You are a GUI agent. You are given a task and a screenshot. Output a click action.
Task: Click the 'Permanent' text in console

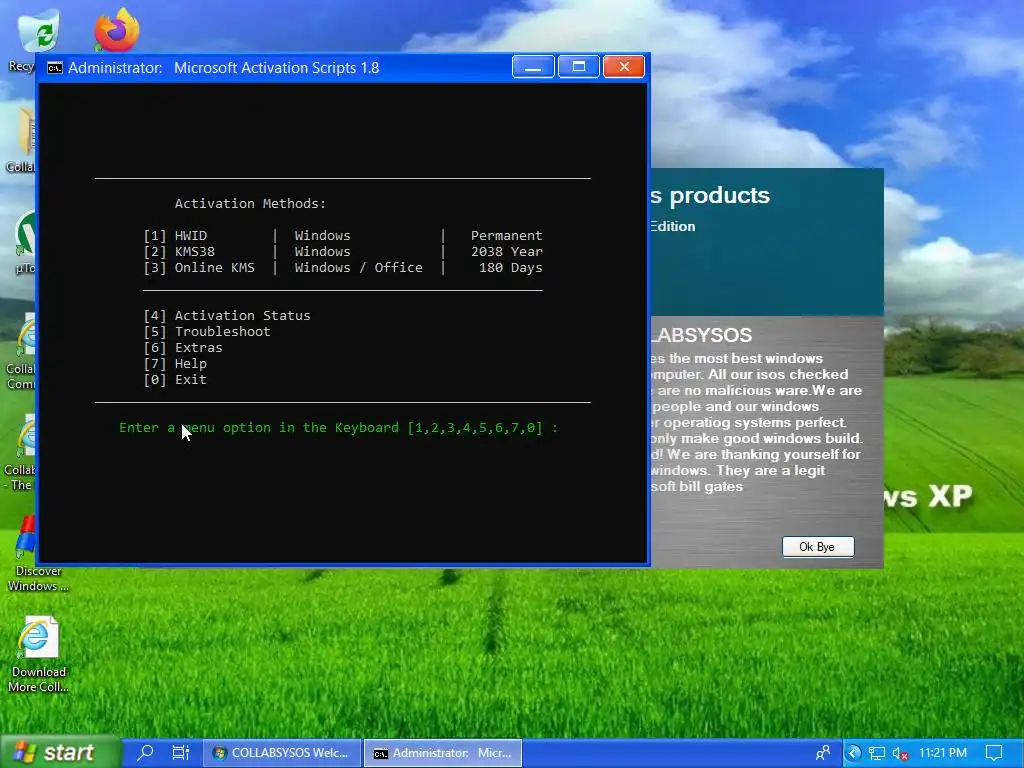tap(507, 235)
